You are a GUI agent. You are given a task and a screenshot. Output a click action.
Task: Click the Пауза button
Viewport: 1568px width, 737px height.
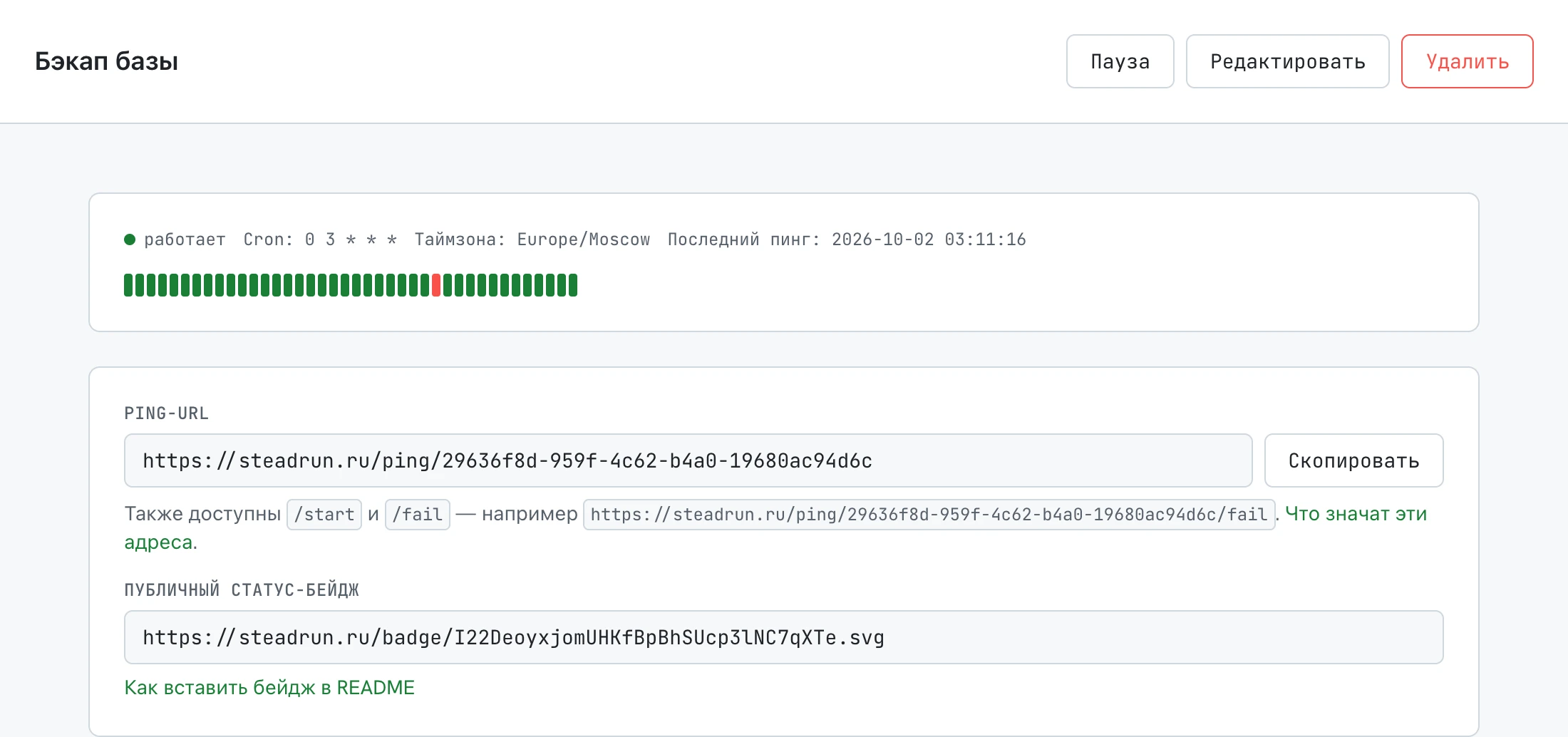pyautogui.click(x=1120, y=61)
